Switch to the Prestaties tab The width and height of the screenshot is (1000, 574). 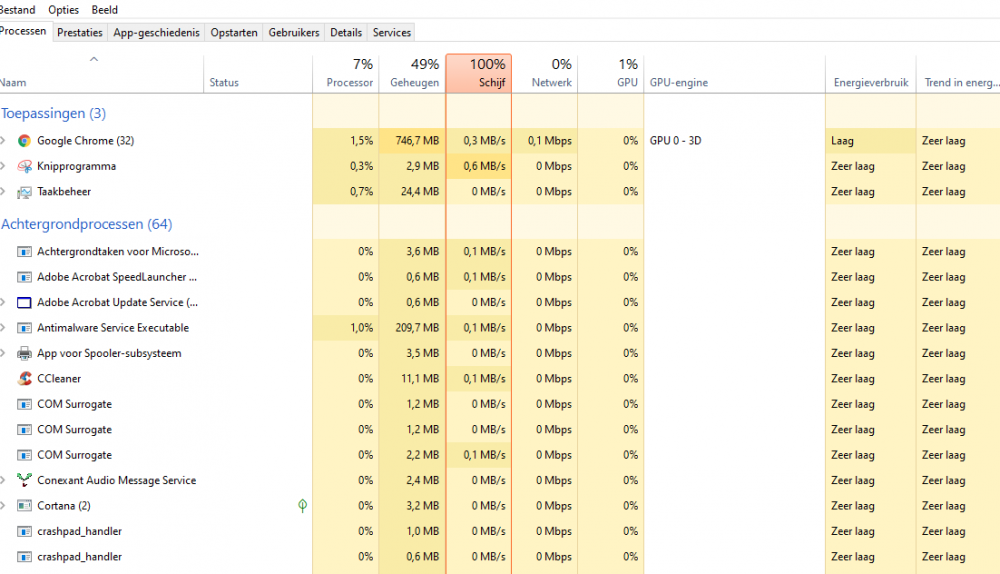click(x=80, y=32)
